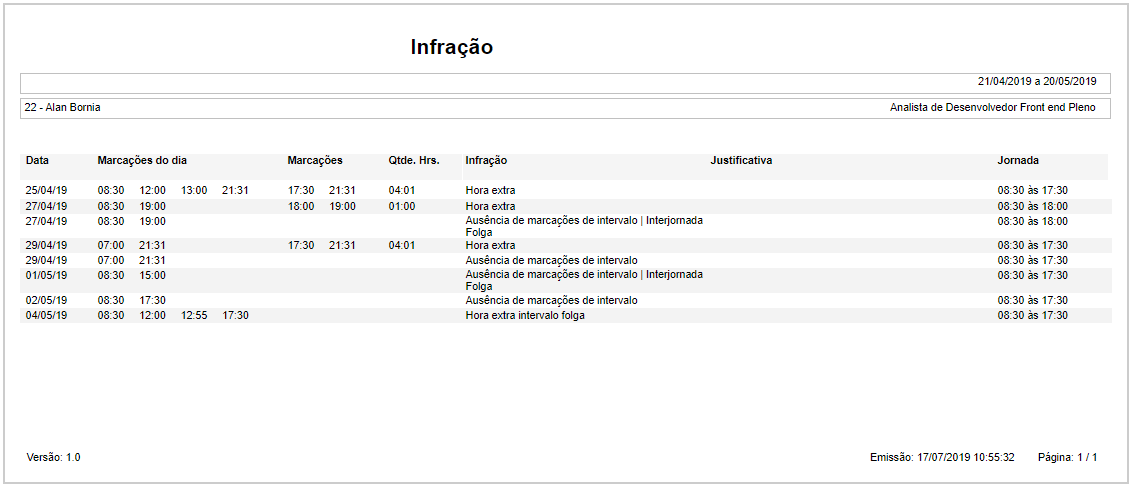
Task: Click the Versão: 1.0 footer text
Action: pos(53,457)
